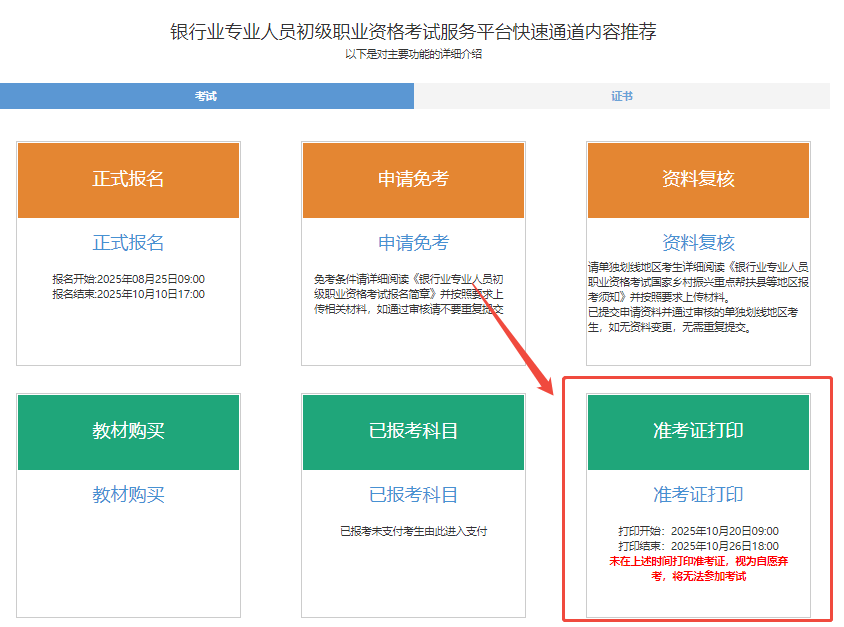Viewport: 844px width, 627px height.
Task: Open the blue 资料复核 link
Action: (x=698, y=243)
